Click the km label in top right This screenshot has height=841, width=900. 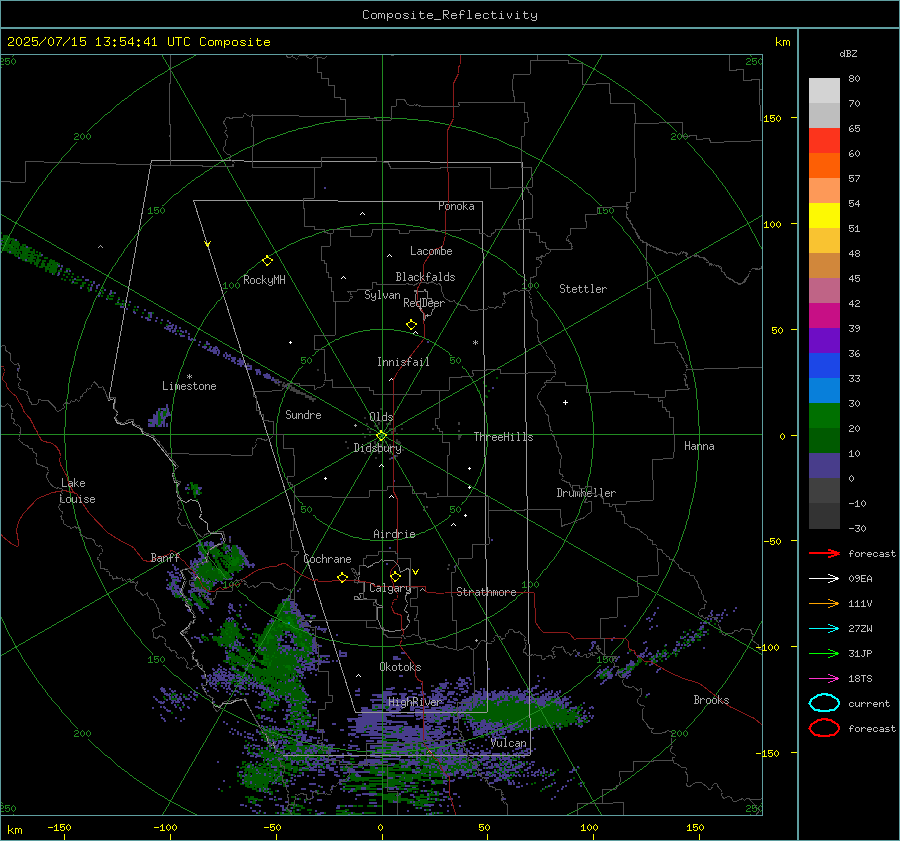pos(782,42)
